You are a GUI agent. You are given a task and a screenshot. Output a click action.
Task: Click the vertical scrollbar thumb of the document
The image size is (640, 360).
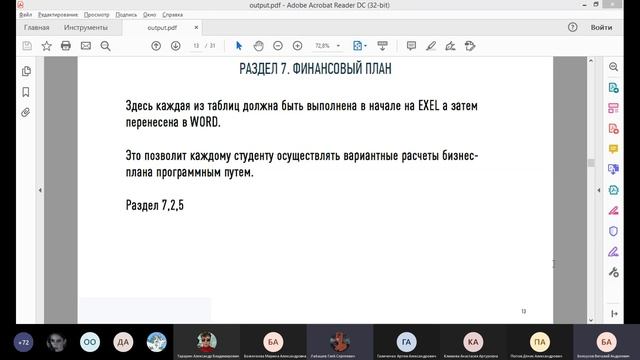click(x=591, y=163)
